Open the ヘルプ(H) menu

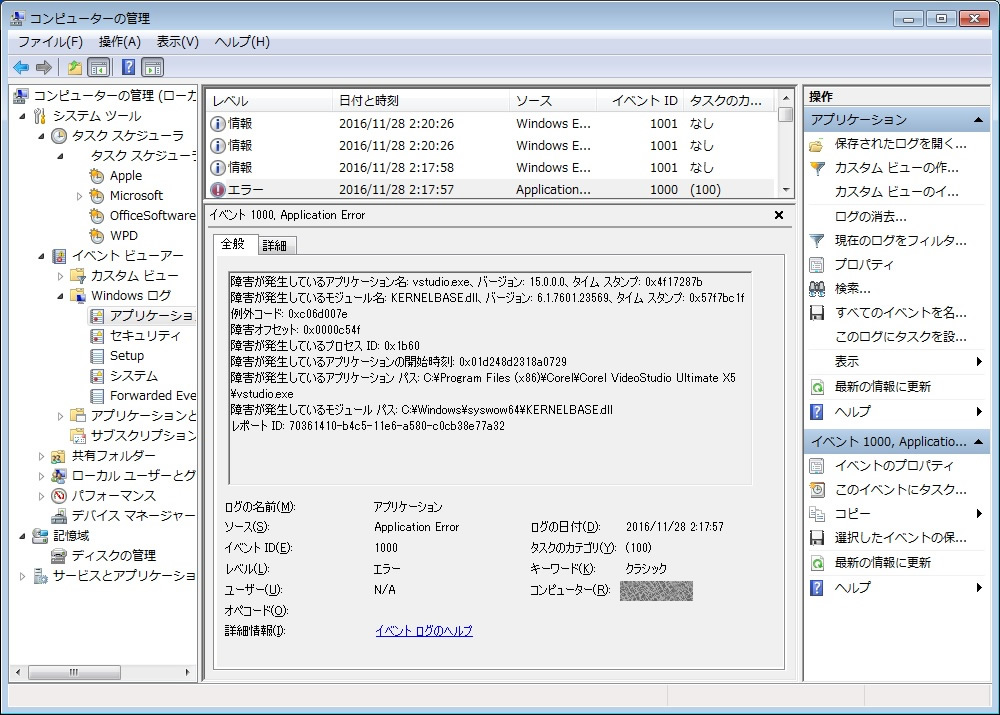tap(242, 42)
